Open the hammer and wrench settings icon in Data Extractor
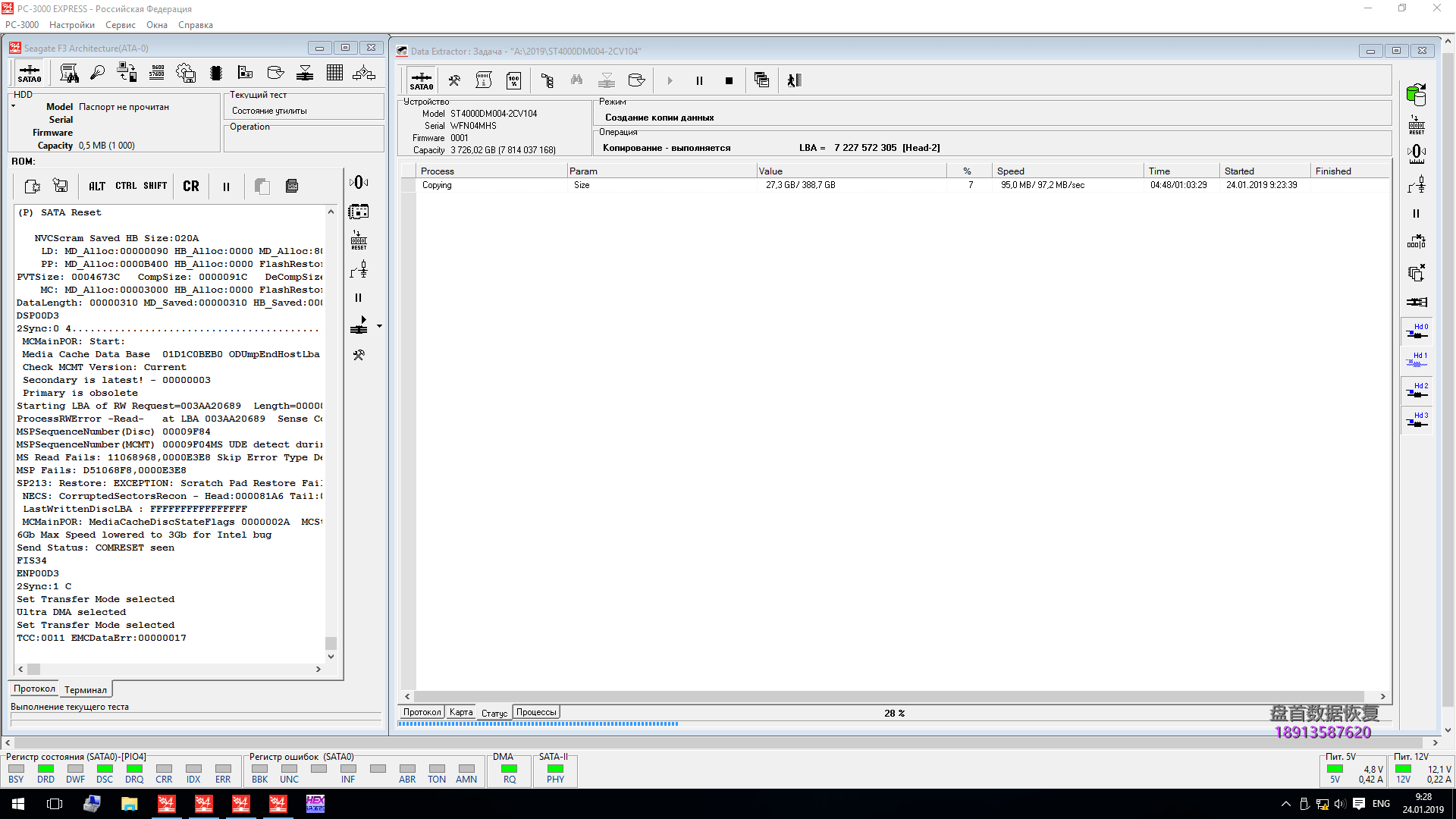Image resolution: width=1456 pixels, height=819 pixels. tap(454, 80)
